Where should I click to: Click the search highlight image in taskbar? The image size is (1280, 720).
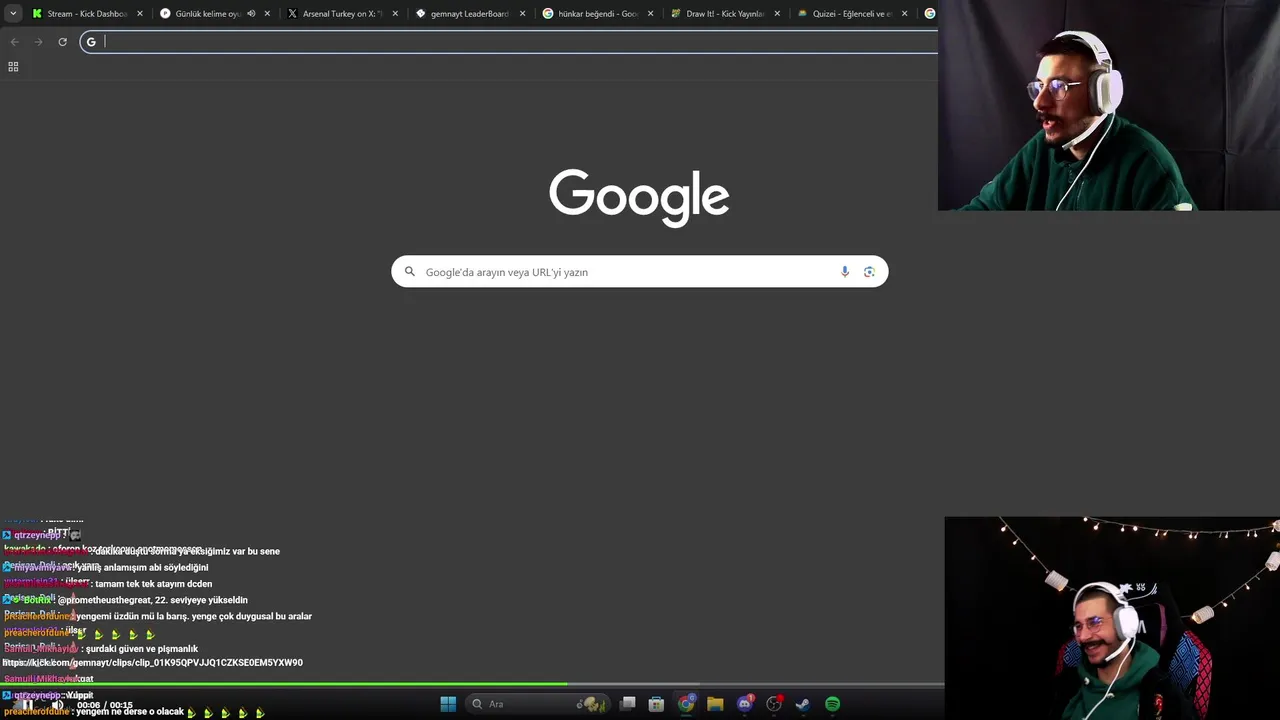(x=594, y=704)
